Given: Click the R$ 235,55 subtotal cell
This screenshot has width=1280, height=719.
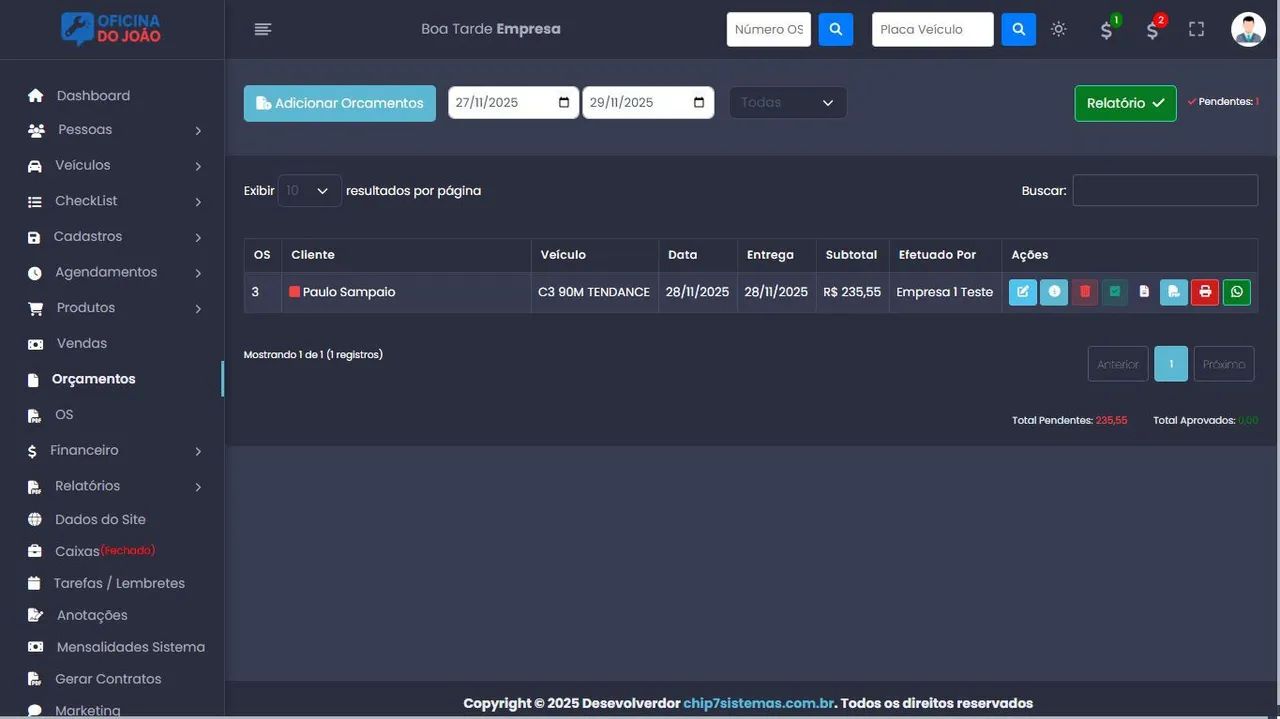Looking at the screenshot, I should coord(852,292).
